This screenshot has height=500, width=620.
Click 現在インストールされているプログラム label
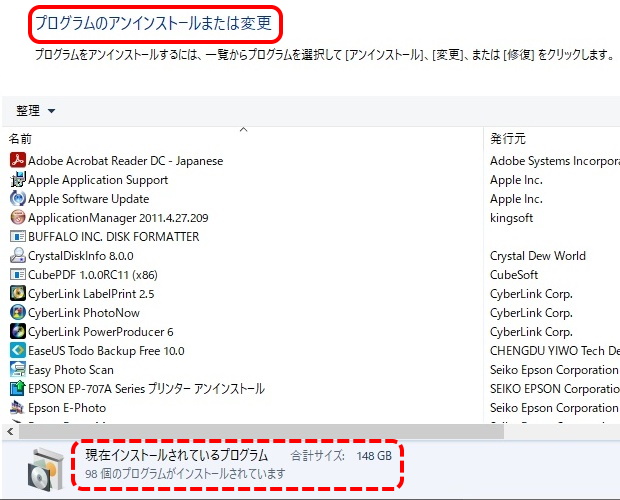tap(177, 455)
